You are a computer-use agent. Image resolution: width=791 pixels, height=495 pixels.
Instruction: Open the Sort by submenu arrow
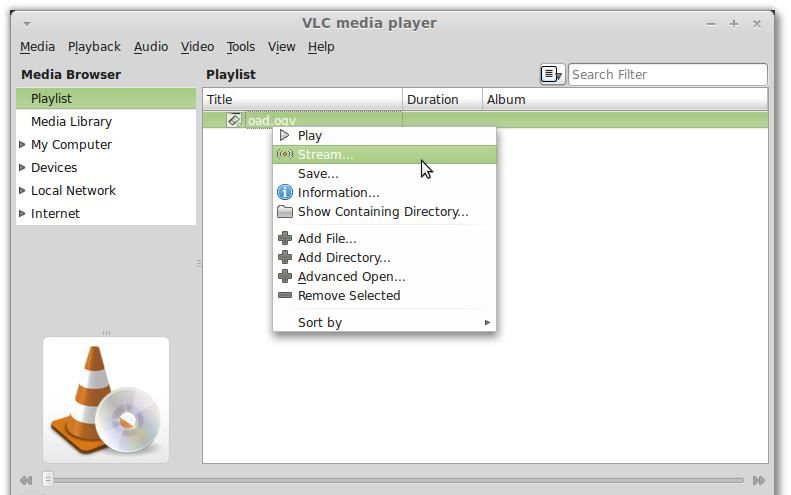point(487,322)
